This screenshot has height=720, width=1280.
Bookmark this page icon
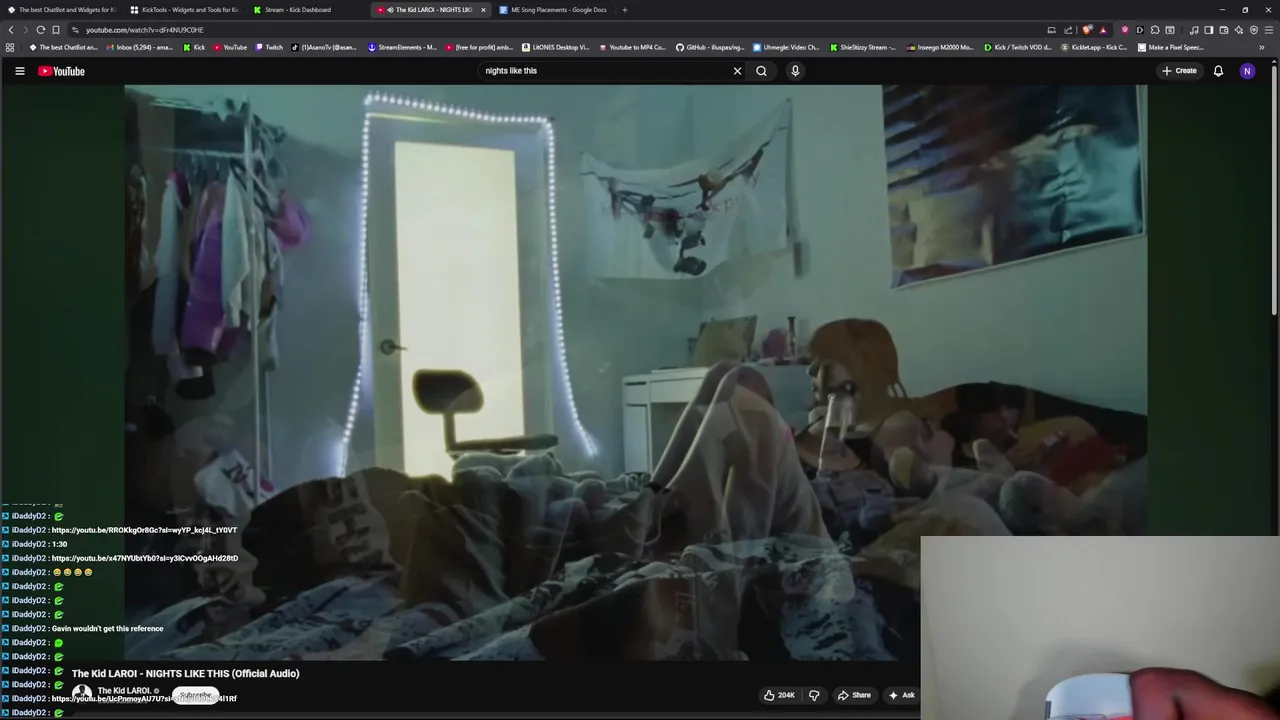[56, 30]
